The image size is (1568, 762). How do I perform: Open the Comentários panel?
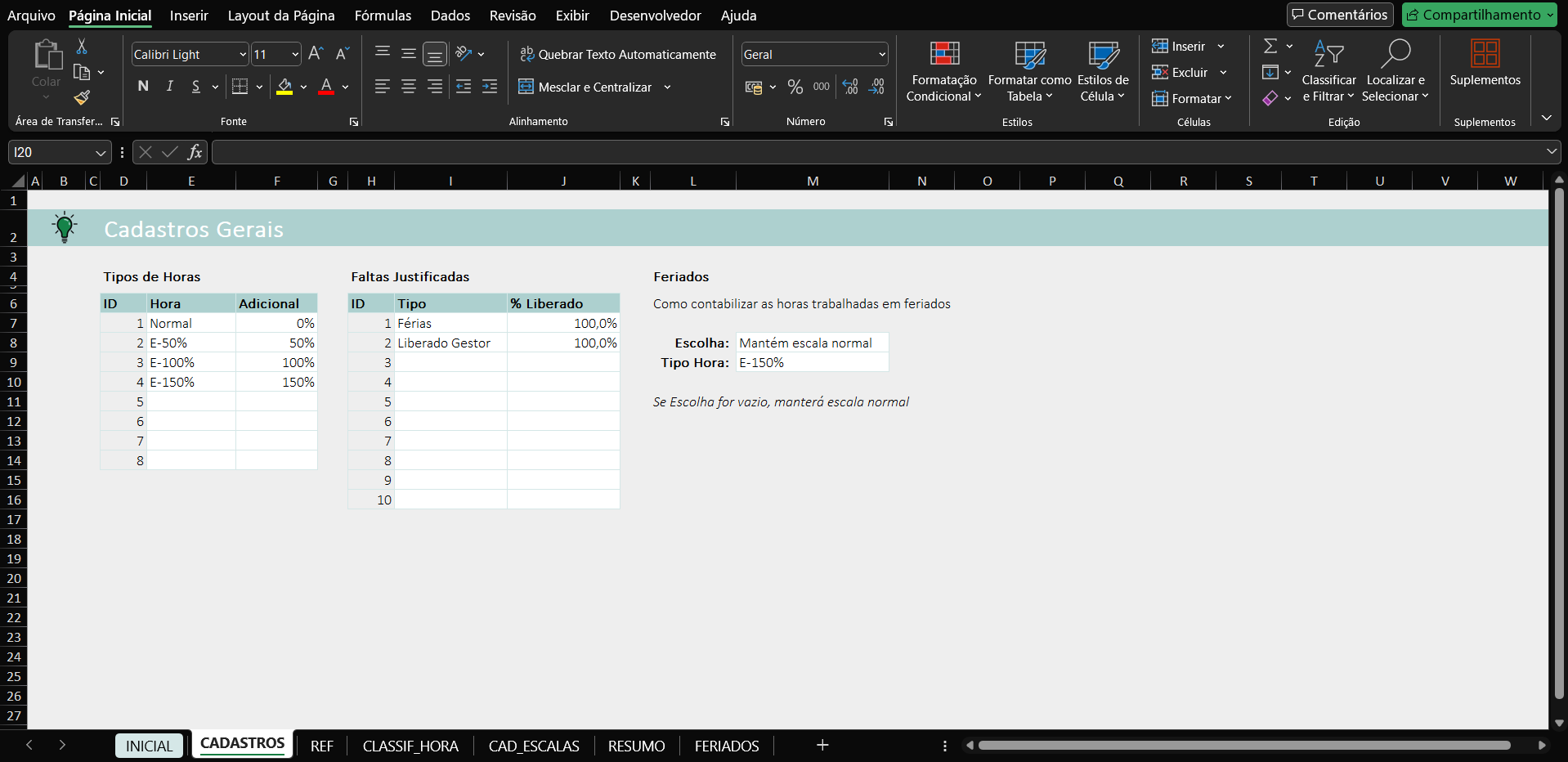[1339, 14]
